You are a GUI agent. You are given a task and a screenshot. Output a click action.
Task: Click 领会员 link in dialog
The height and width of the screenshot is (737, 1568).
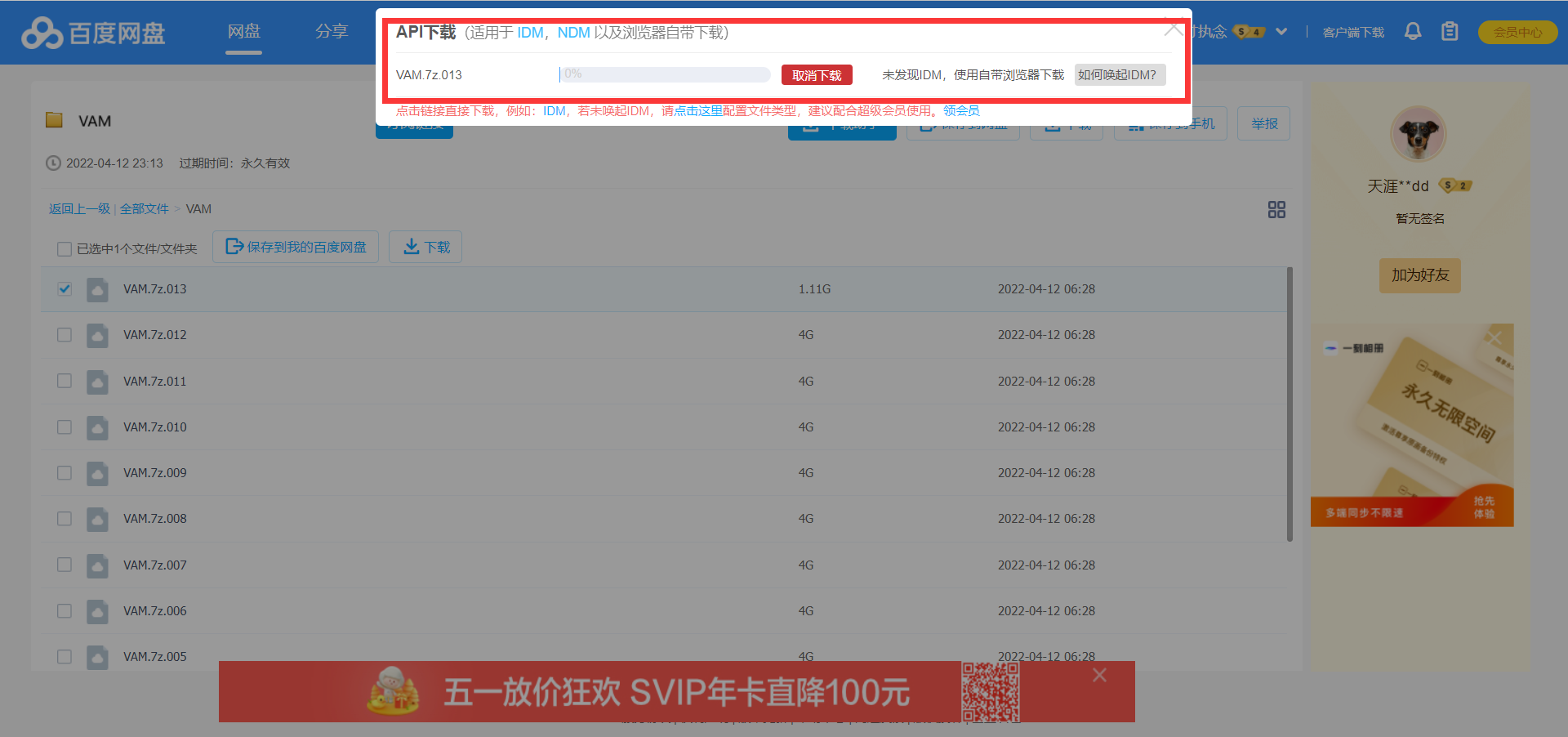point(961,110)
